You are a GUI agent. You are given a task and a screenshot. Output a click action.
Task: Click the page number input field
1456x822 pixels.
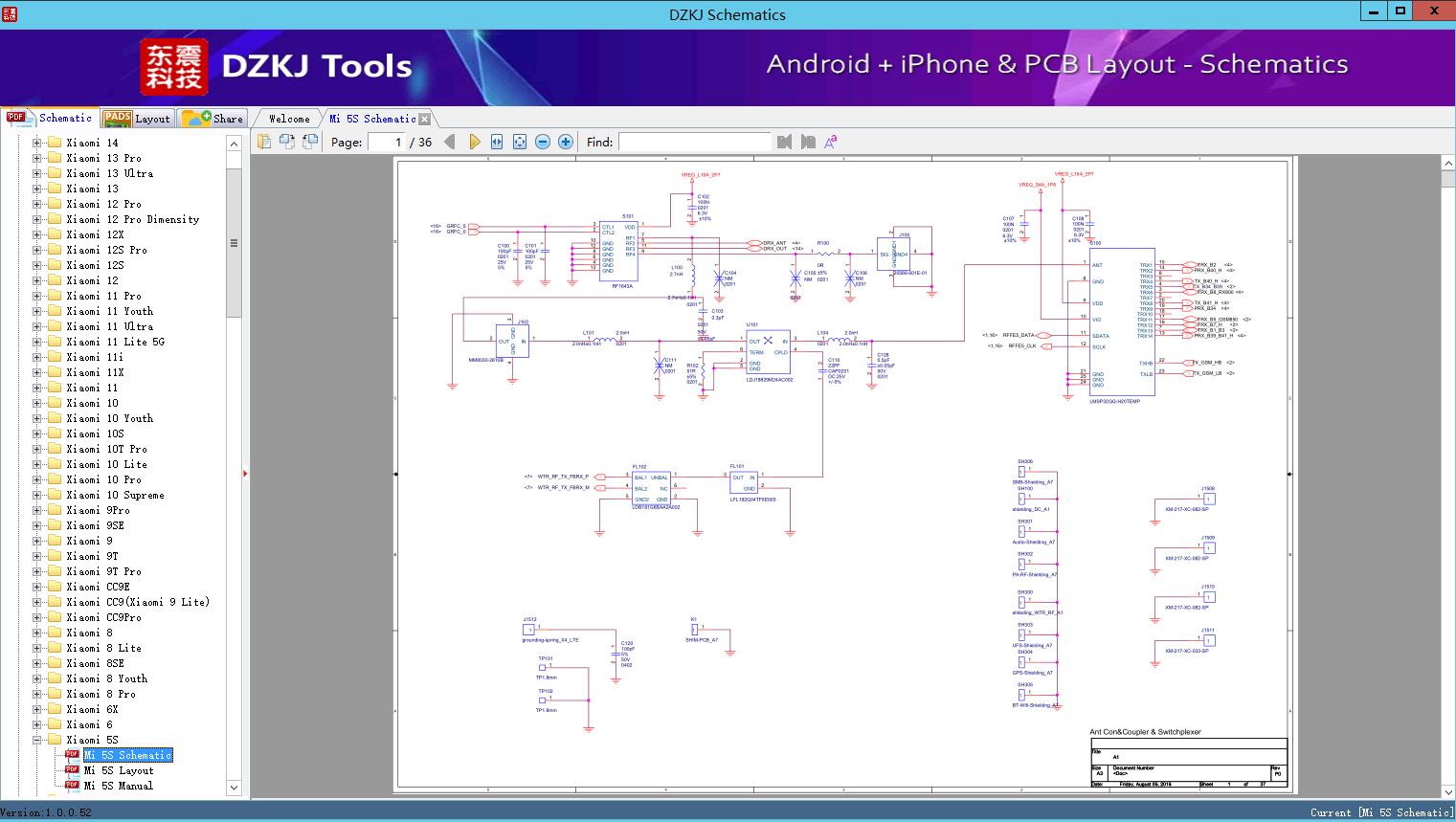coord(386,142)
